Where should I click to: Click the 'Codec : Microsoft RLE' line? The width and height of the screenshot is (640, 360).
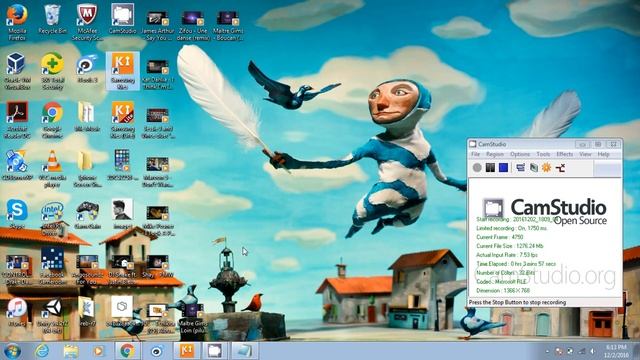[501, 282]
